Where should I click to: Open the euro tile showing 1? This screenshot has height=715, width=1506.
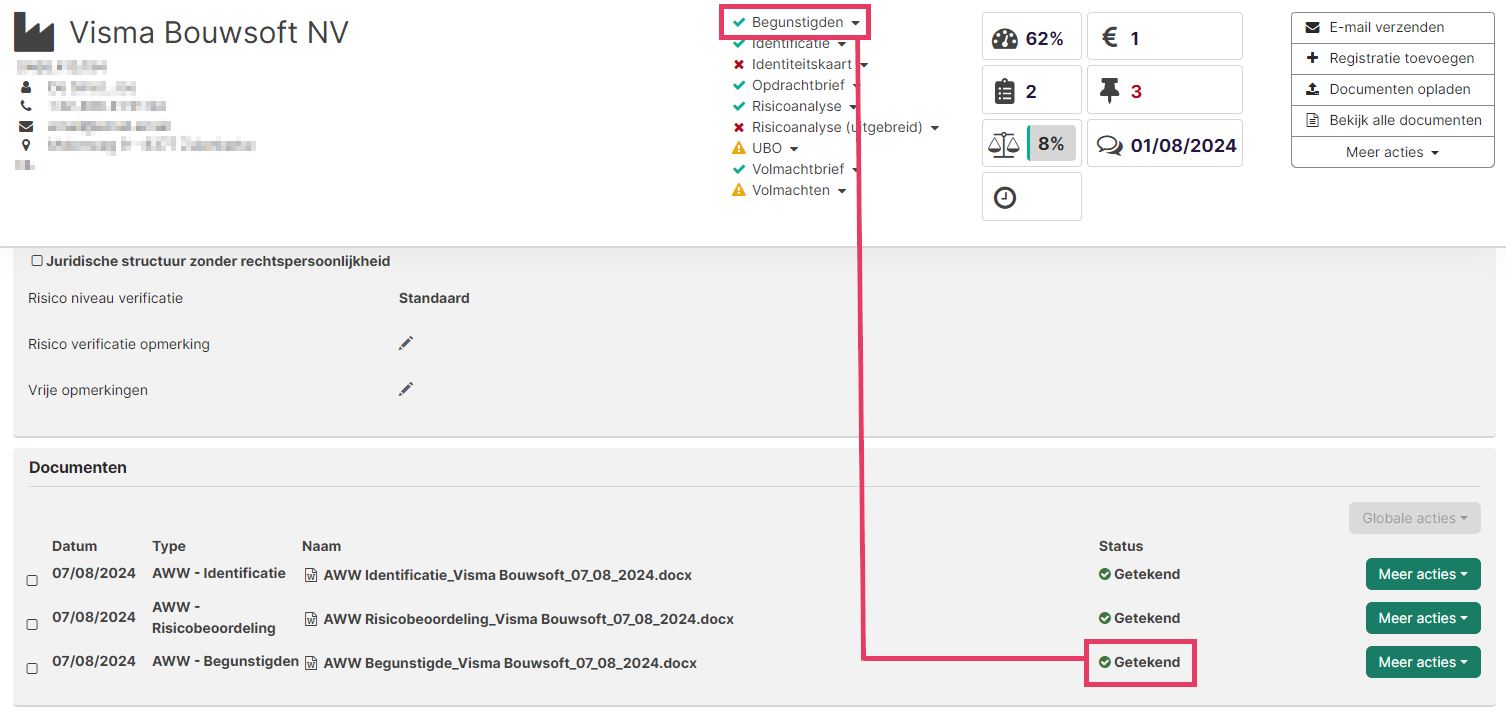tap(1165, 37)
